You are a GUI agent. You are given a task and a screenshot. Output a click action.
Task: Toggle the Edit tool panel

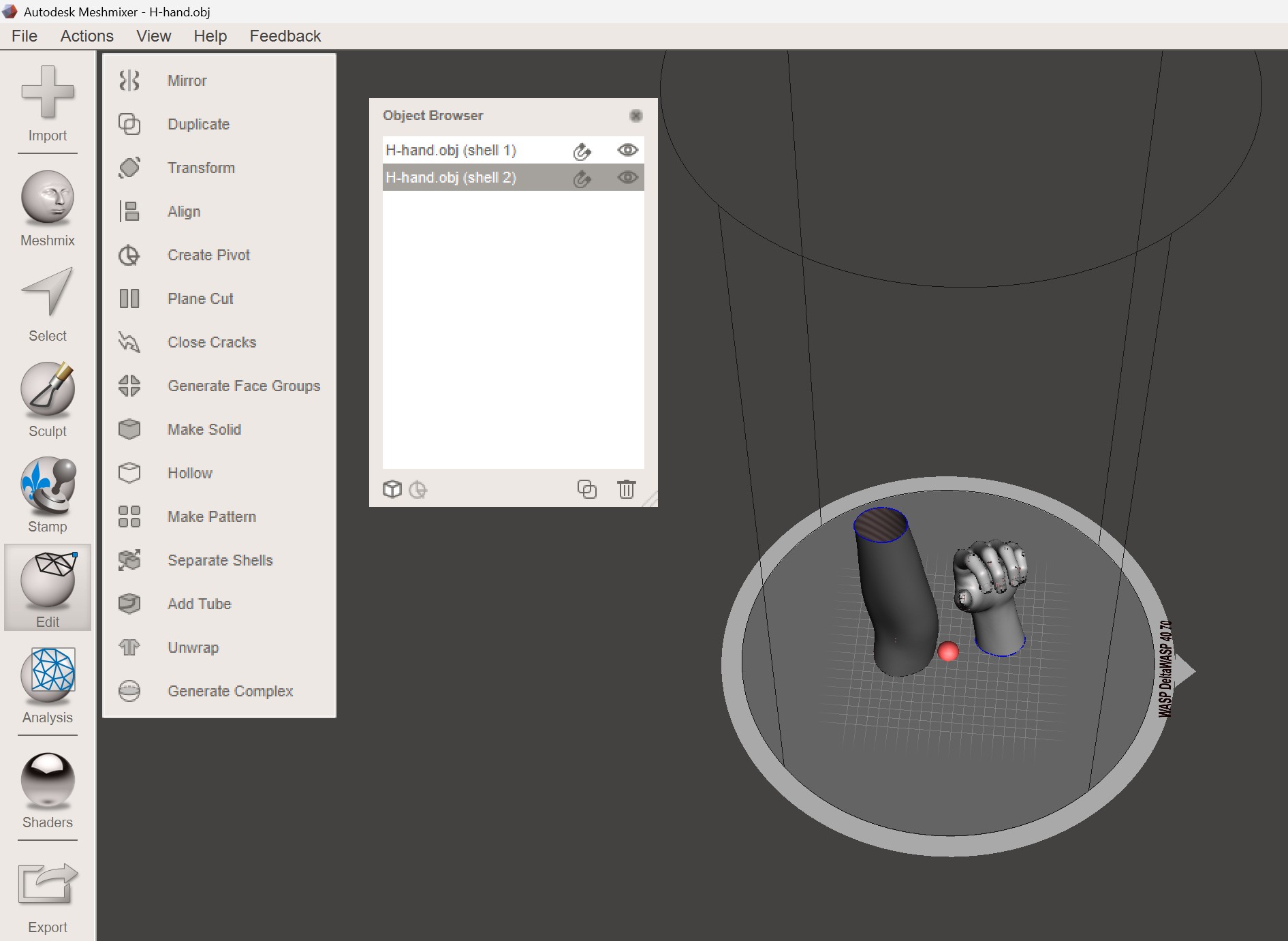[x=48, y=587]
